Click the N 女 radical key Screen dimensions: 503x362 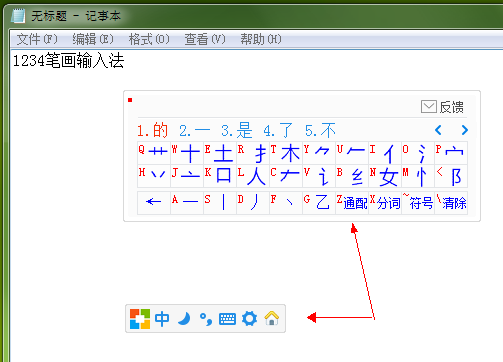coord(385,176)
